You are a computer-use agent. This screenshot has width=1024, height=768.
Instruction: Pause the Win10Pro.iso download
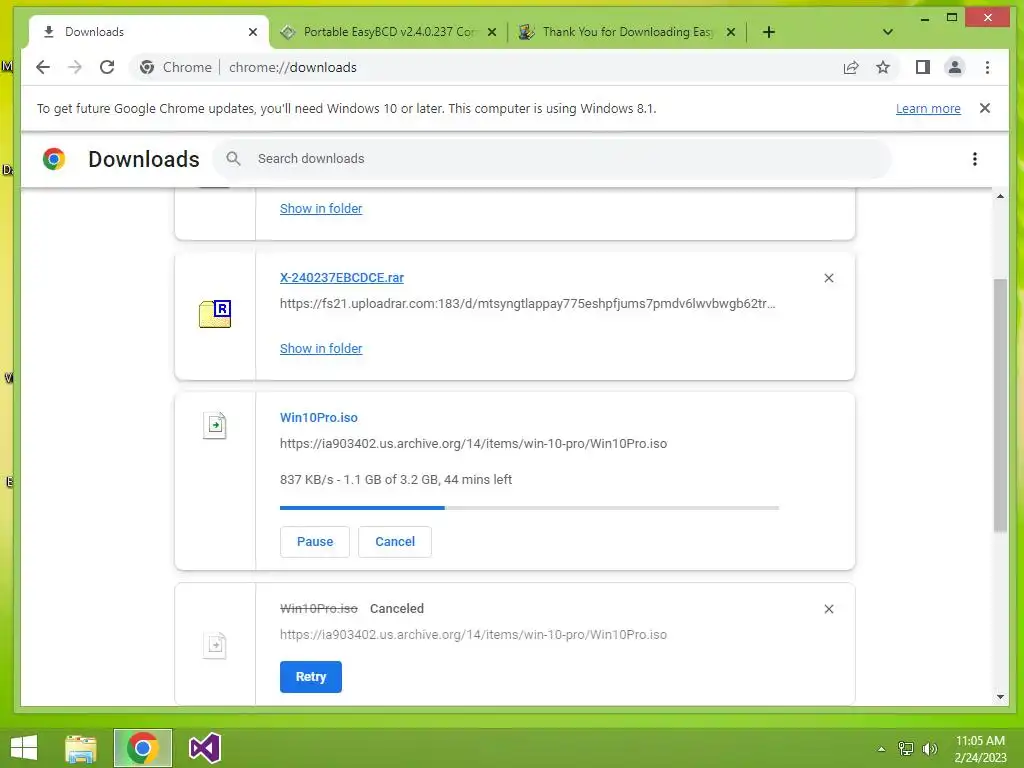tap(315, 541)
